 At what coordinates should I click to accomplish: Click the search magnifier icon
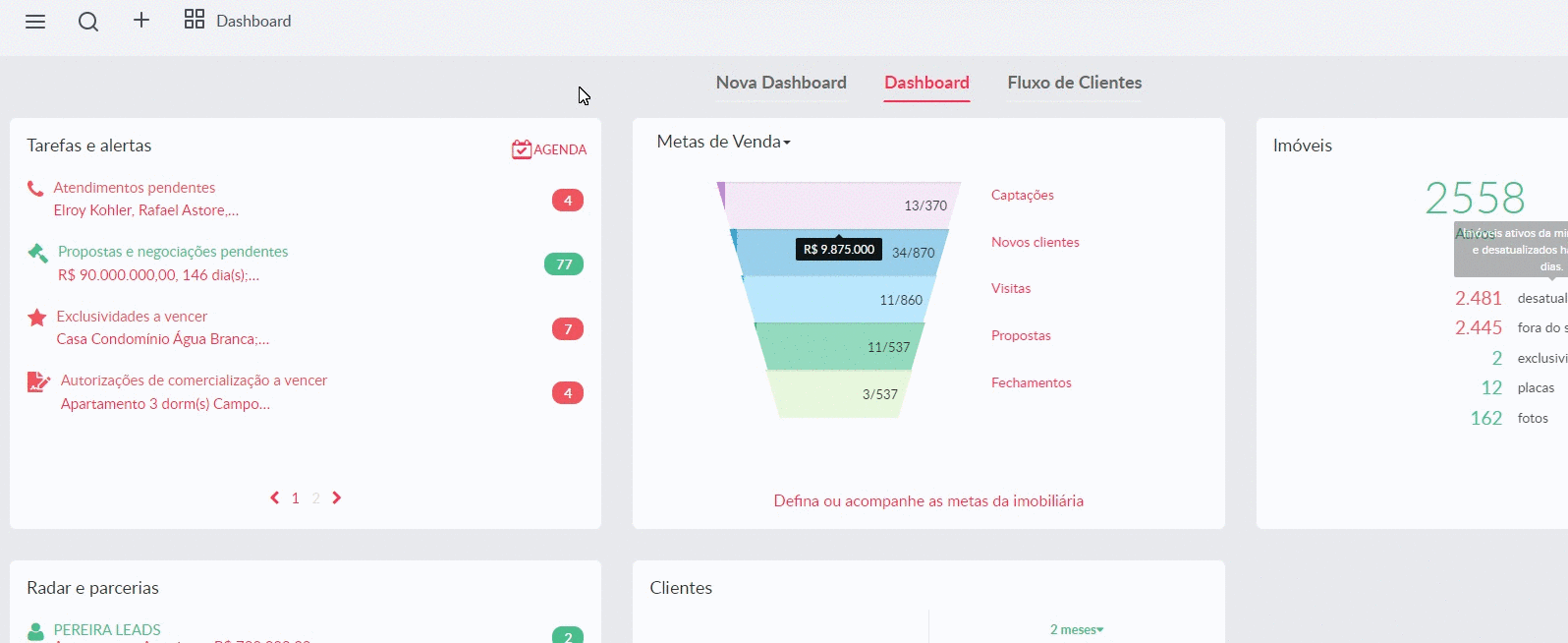(x=88, y=22)
